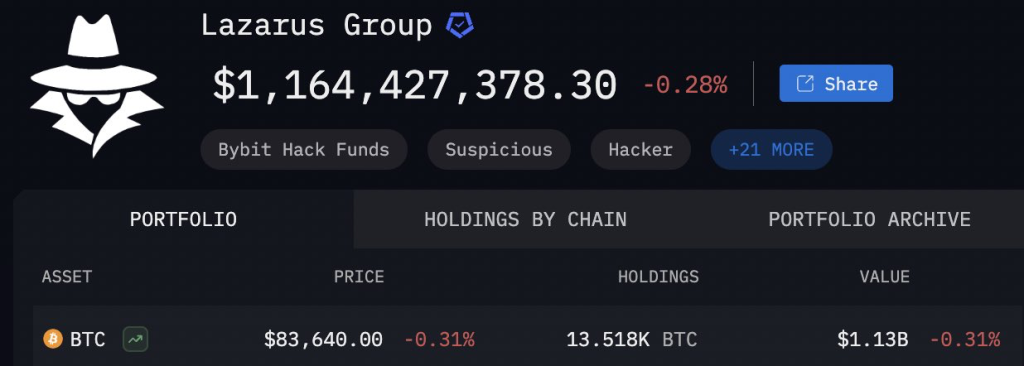Click the Lazarus Group hacker avatar icon
Viewport: 1024px width, 366px height.
click(x=96, y=85)
